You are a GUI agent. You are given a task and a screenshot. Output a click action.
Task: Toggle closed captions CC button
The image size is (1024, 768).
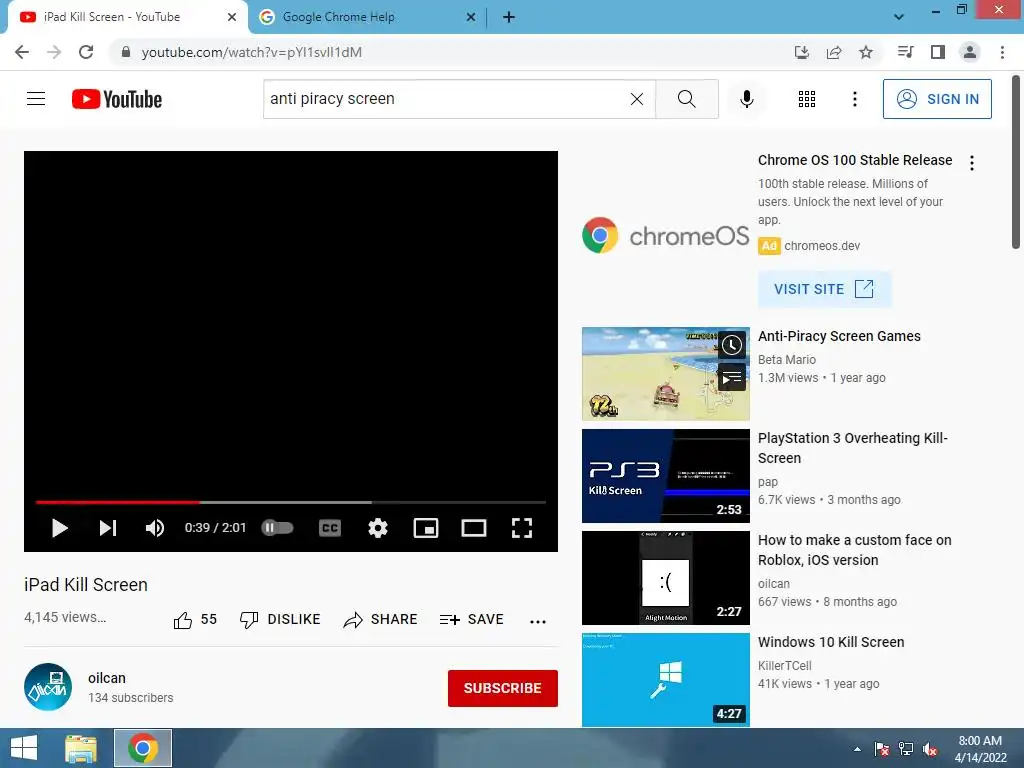click(x=330, y=528)
